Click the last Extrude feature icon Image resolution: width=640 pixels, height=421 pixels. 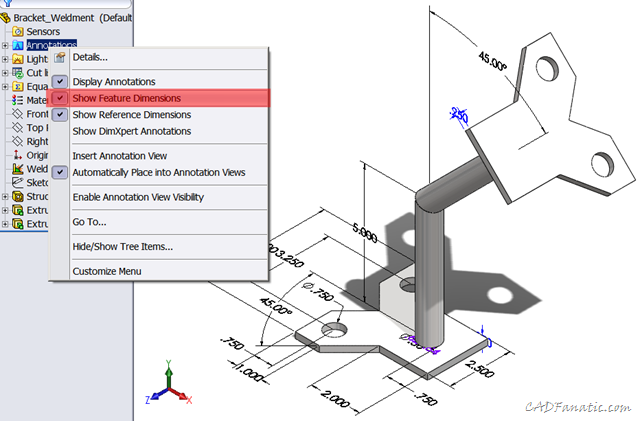pyautogui.click(x=18, y=224)
